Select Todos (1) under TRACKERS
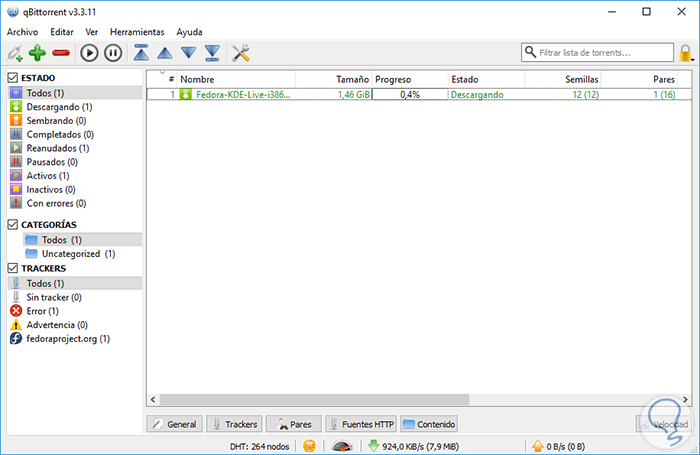 point(75,283)
